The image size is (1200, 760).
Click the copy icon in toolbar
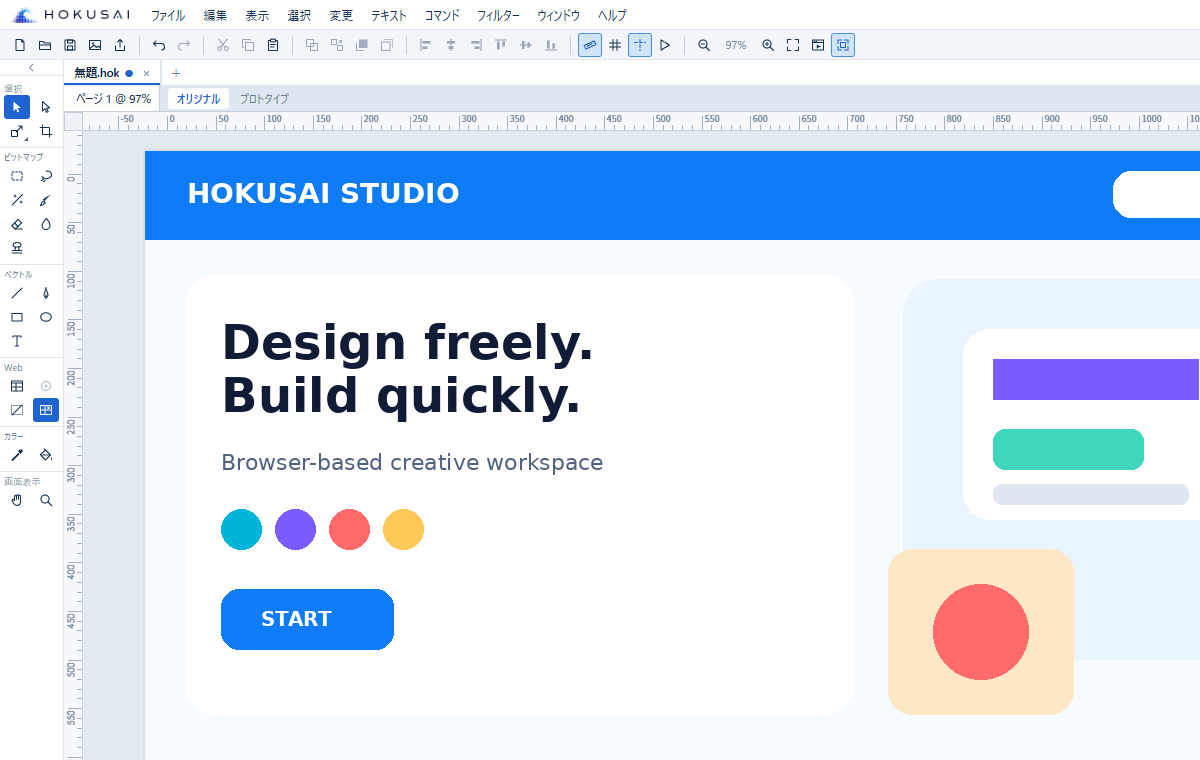248,45
